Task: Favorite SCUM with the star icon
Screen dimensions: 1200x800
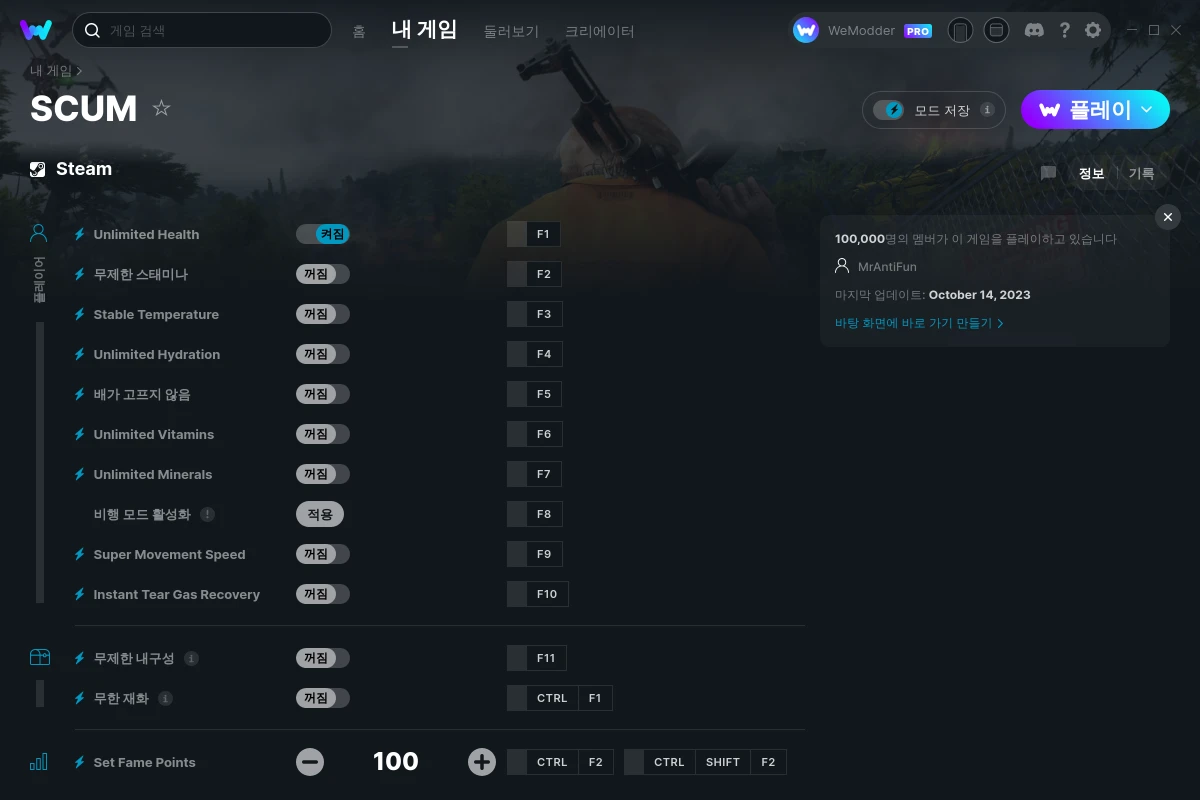Action: [161, 108]
